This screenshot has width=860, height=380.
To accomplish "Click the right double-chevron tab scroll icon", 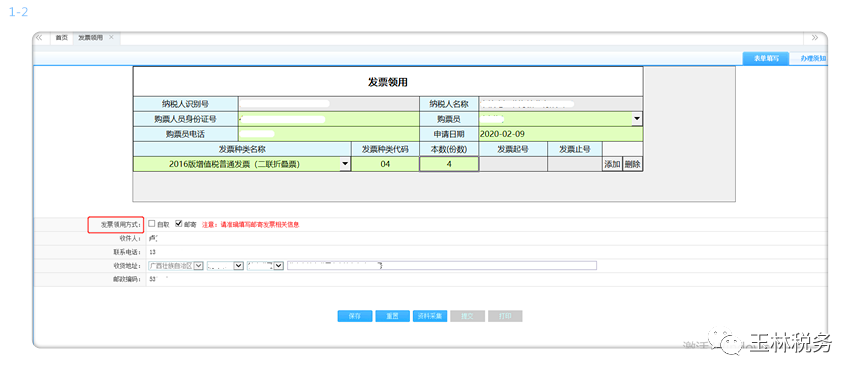I will point(814,38).
